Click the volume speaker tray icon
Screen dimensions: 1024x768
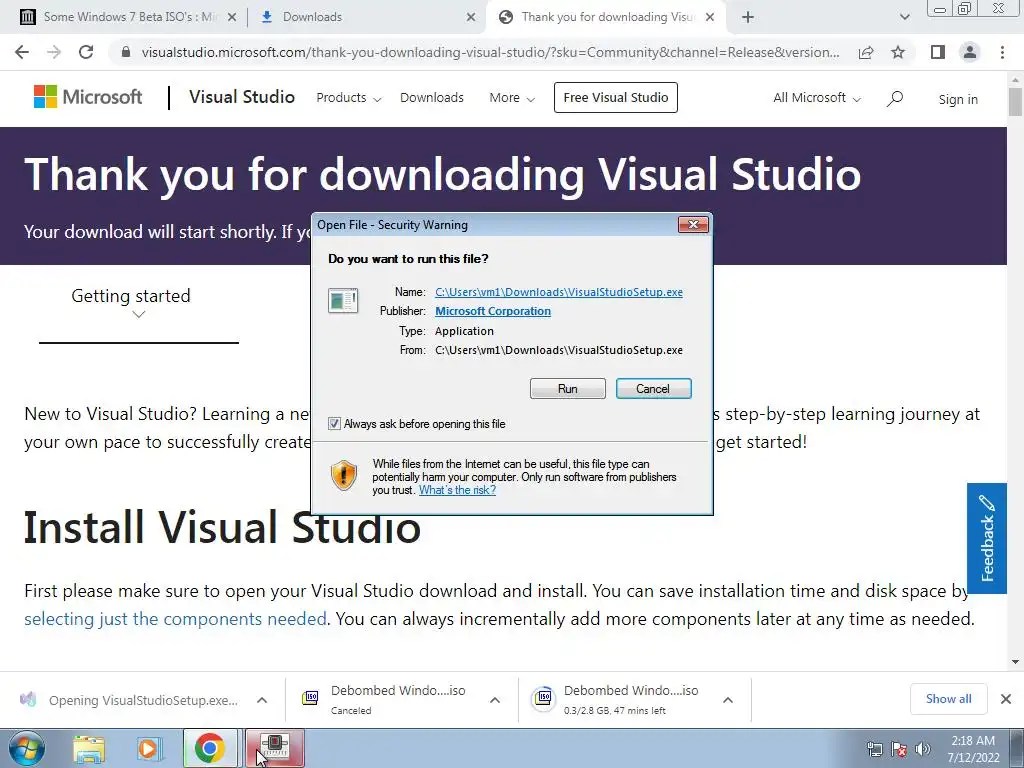coord(923,750)
